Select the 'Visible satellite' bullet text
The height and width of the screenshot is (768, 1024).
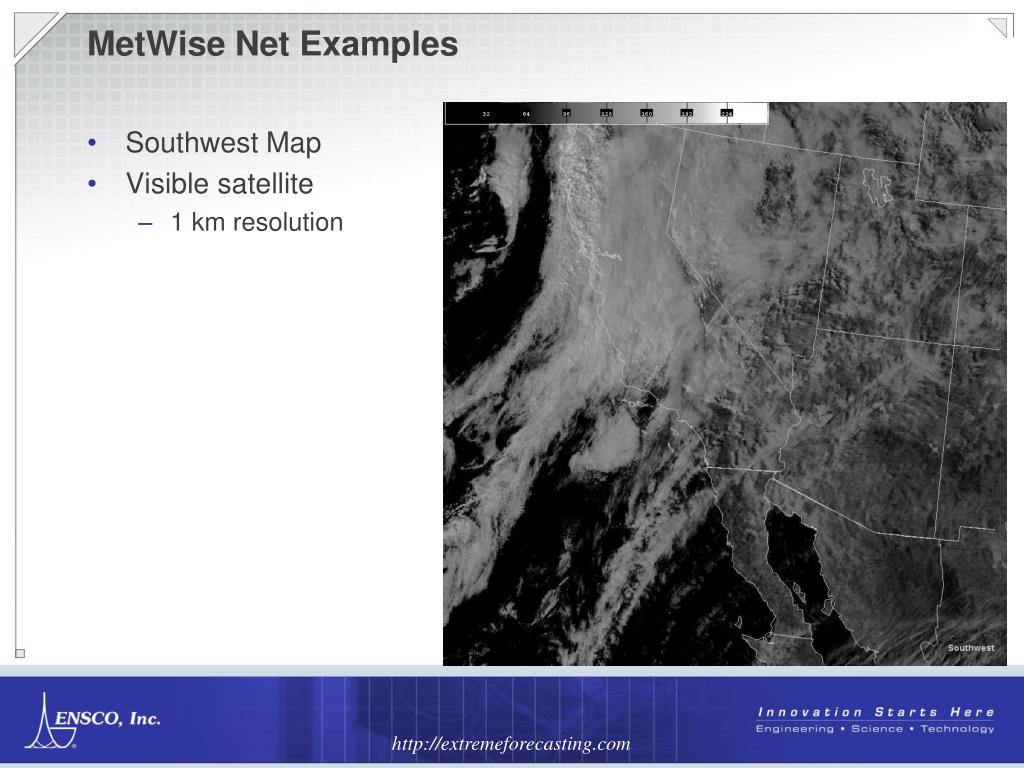(x=219, y=184)
